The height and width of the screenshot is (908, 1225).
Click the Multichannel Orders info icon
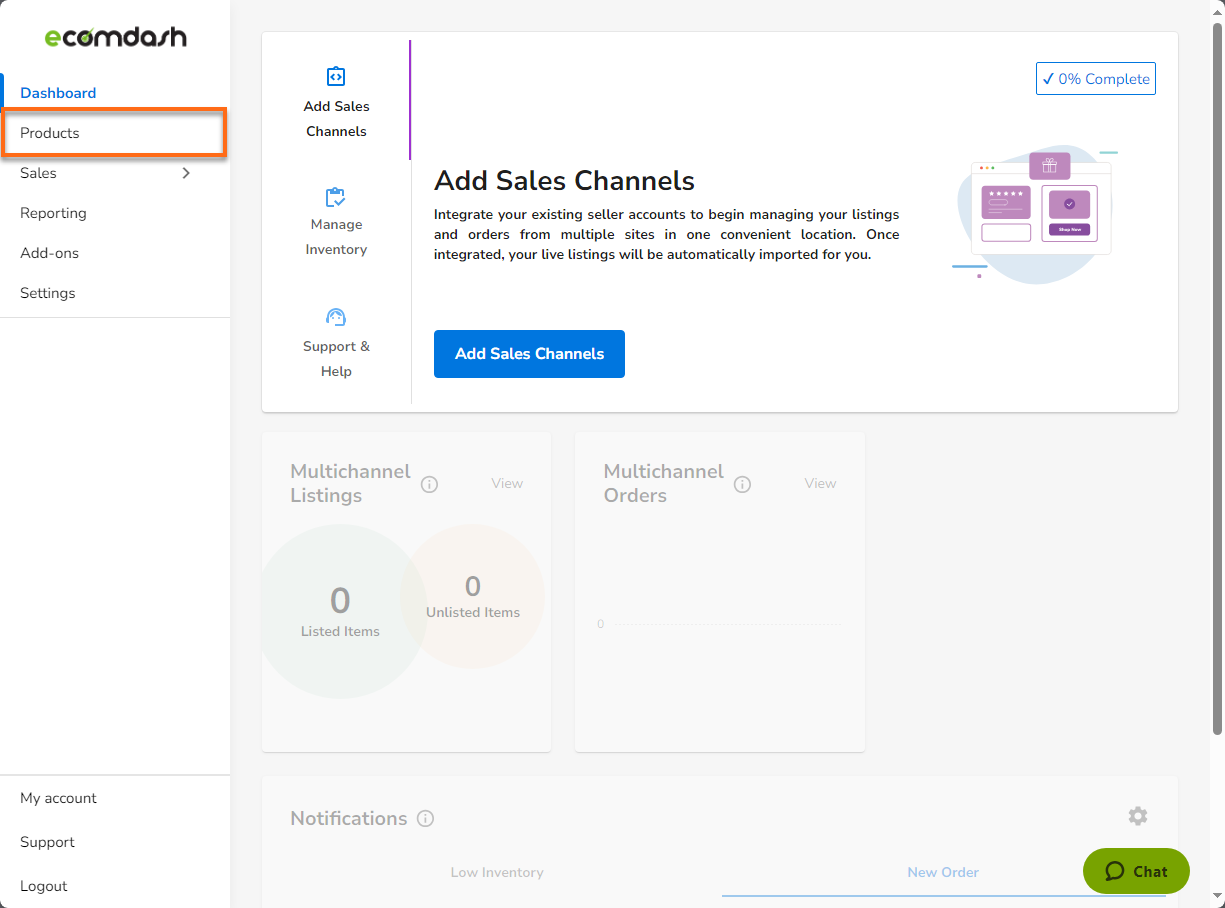coord(742,484)
